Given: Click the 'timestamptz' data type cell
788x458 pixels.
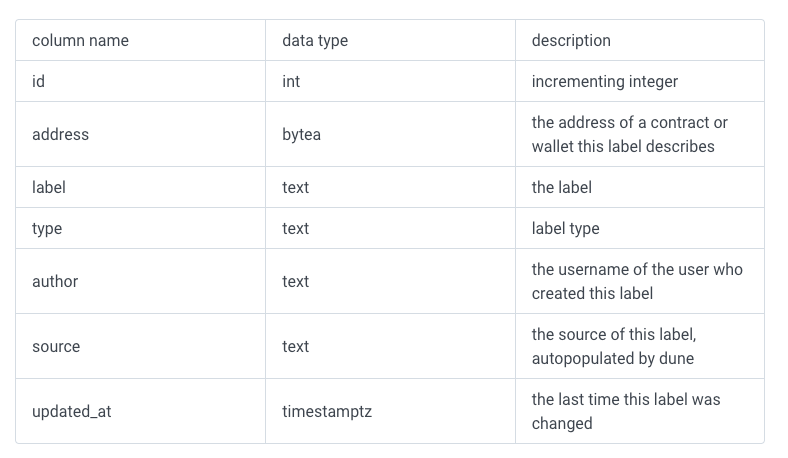Looking at the screenshot, I should coord(390,411).
